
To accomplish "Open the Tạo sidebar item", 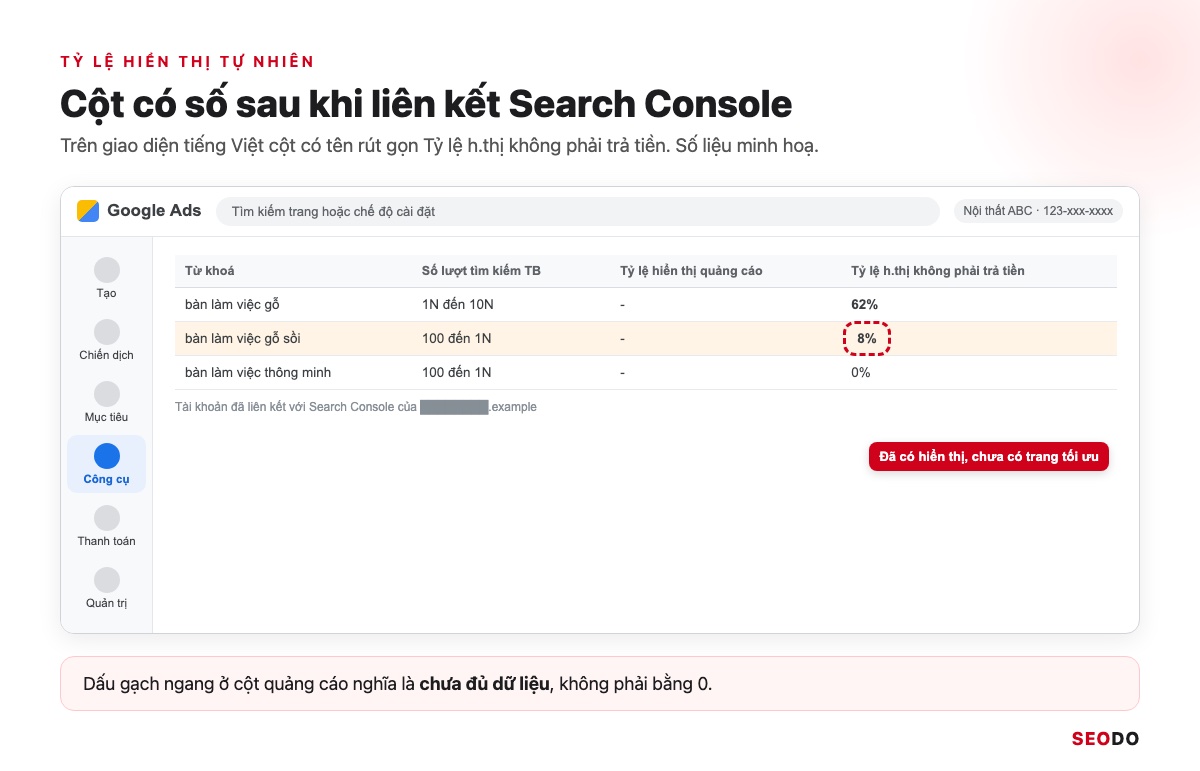I will pos(106,279).
